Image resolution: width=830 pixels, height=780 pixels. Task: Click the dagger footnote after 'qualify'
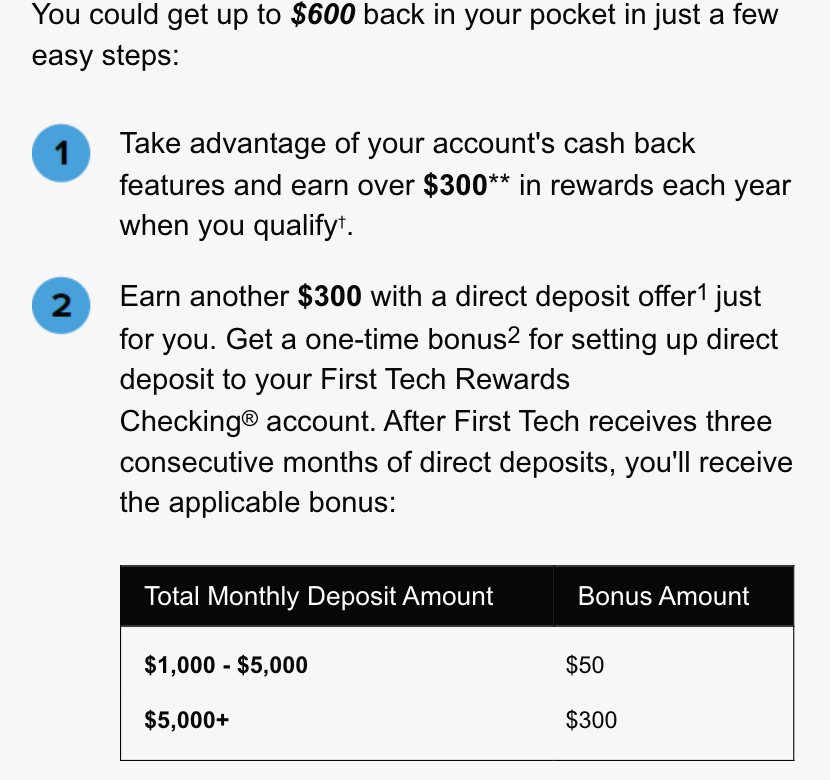coord(342,221)
